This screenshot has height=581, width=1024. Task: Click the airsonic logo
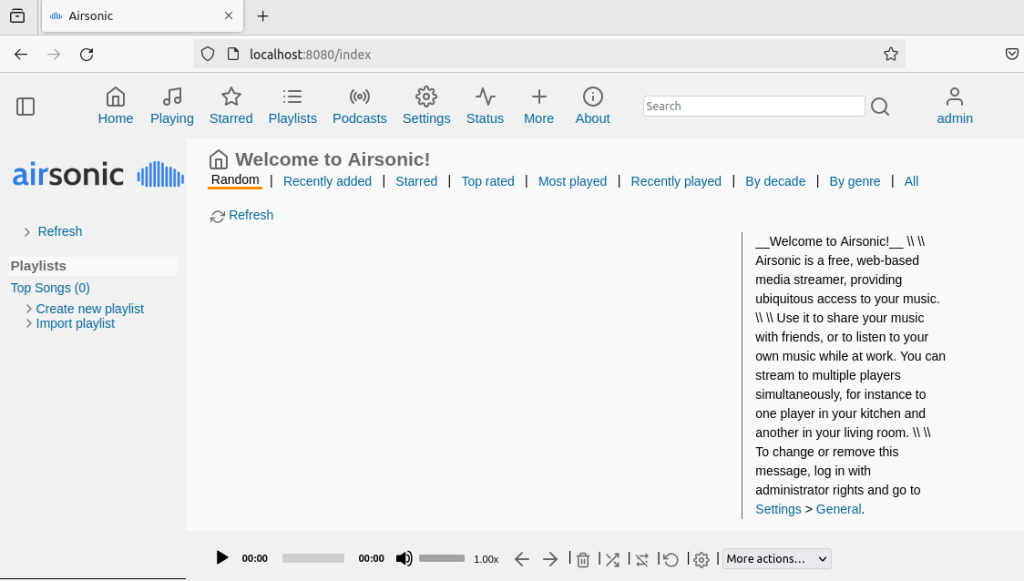[98, 174]
